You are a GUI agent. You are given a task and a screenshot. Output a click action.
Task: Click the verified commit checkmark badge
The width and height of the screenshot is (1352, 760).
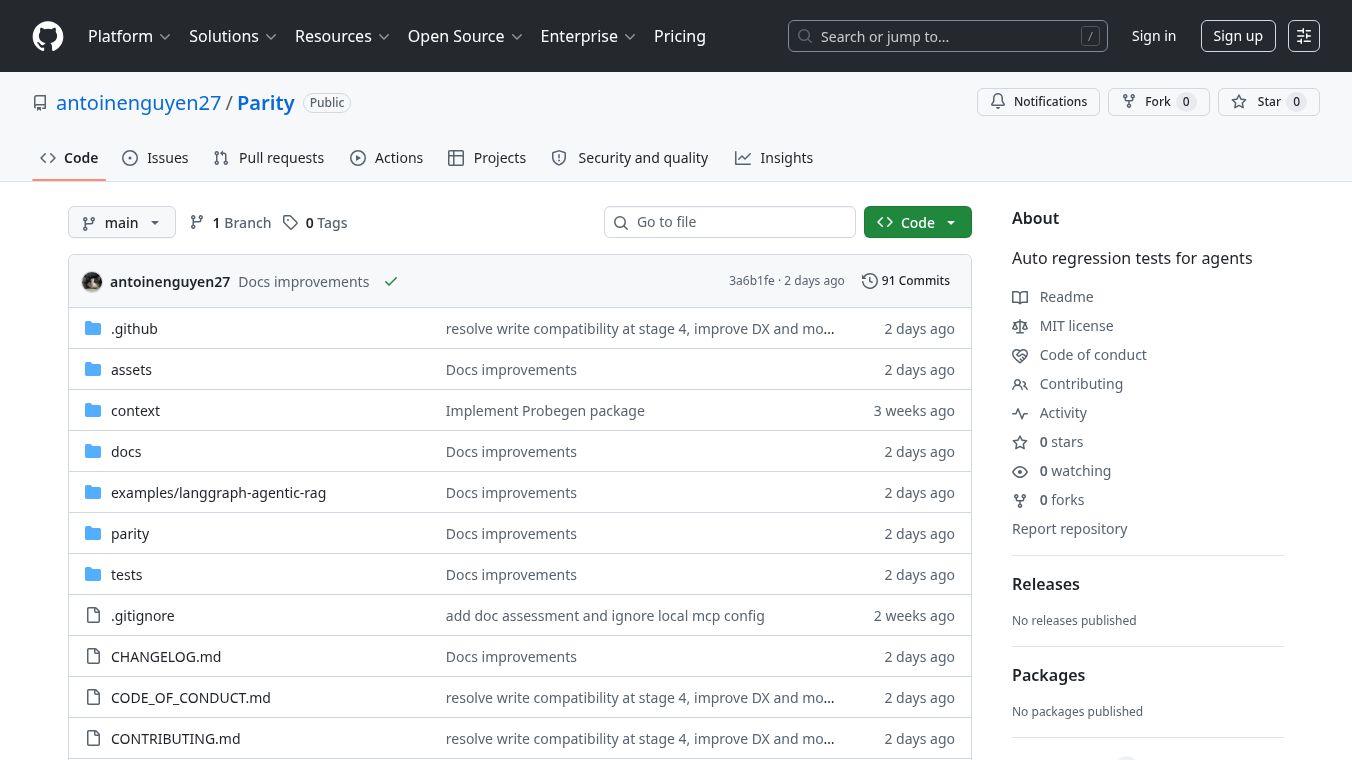point(391,282)
